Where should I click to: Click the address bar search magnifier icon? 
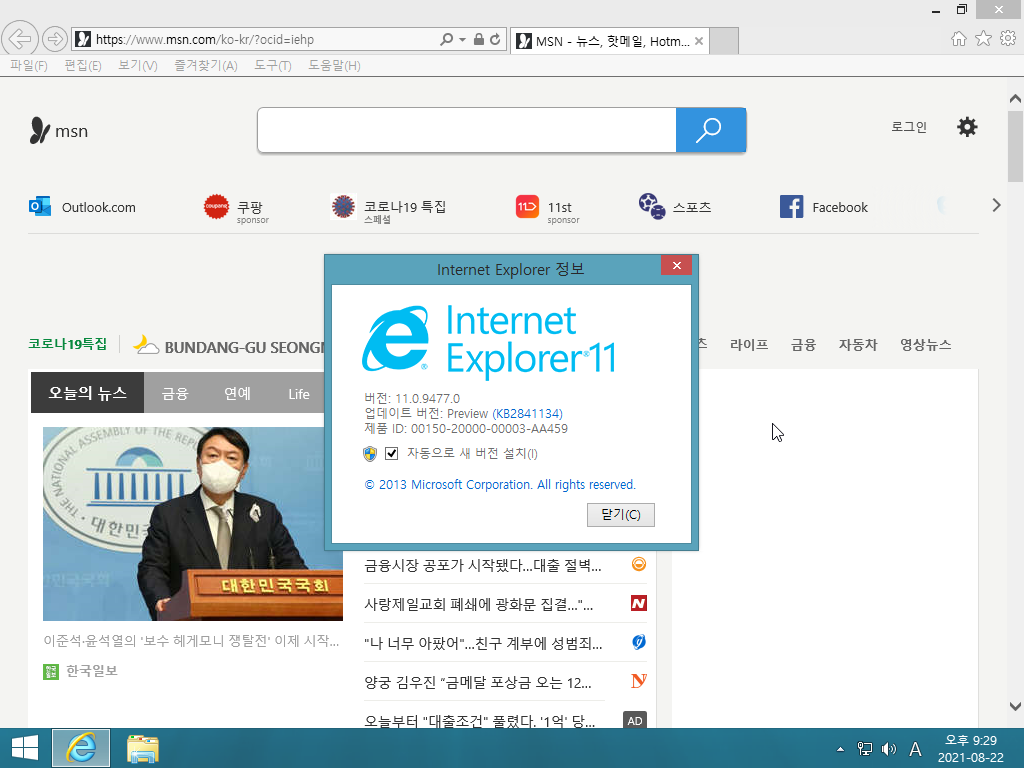tap(447, 39)
